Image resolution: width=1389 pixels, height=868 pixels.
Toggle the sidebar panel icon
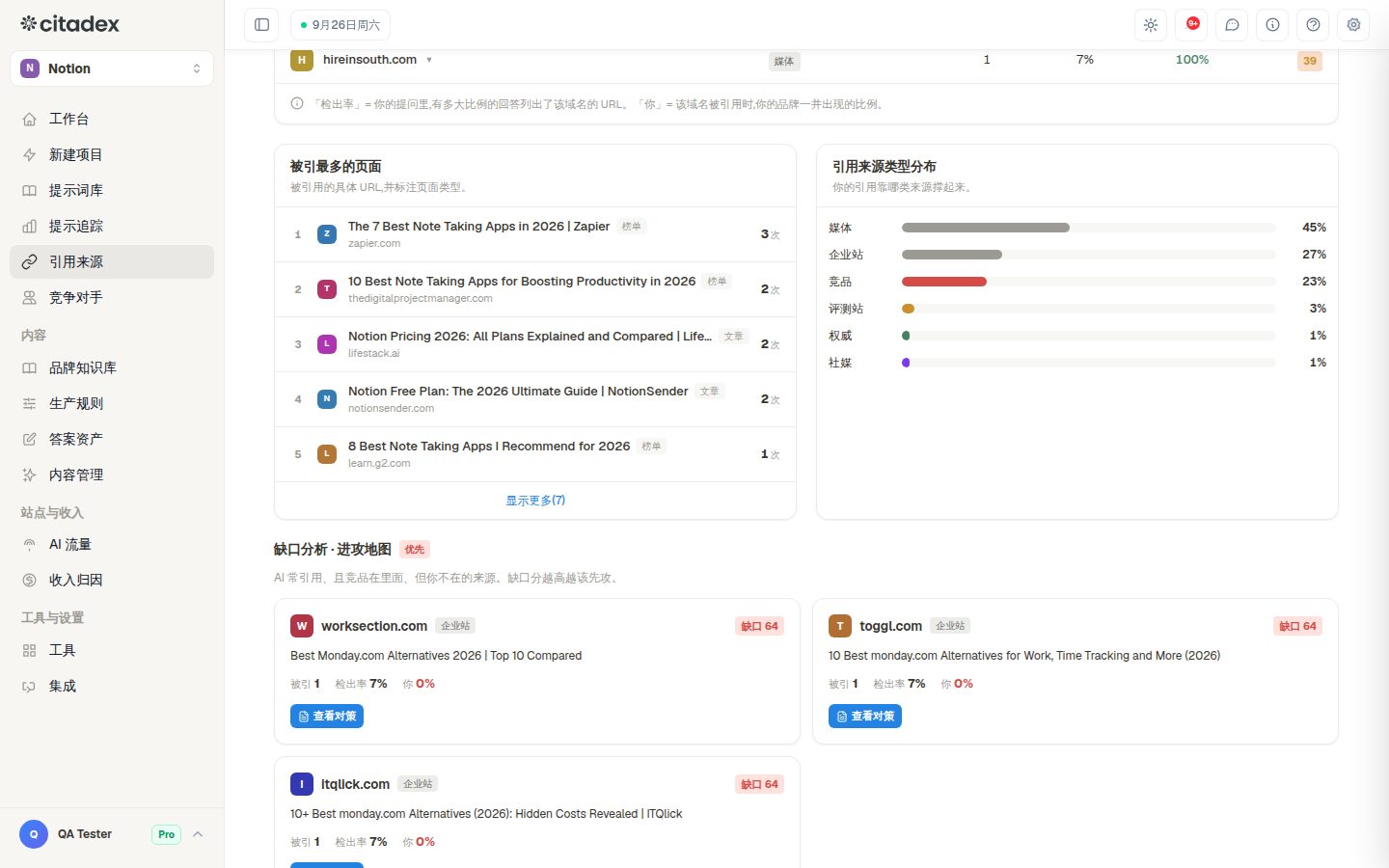[x=261, y=25]
